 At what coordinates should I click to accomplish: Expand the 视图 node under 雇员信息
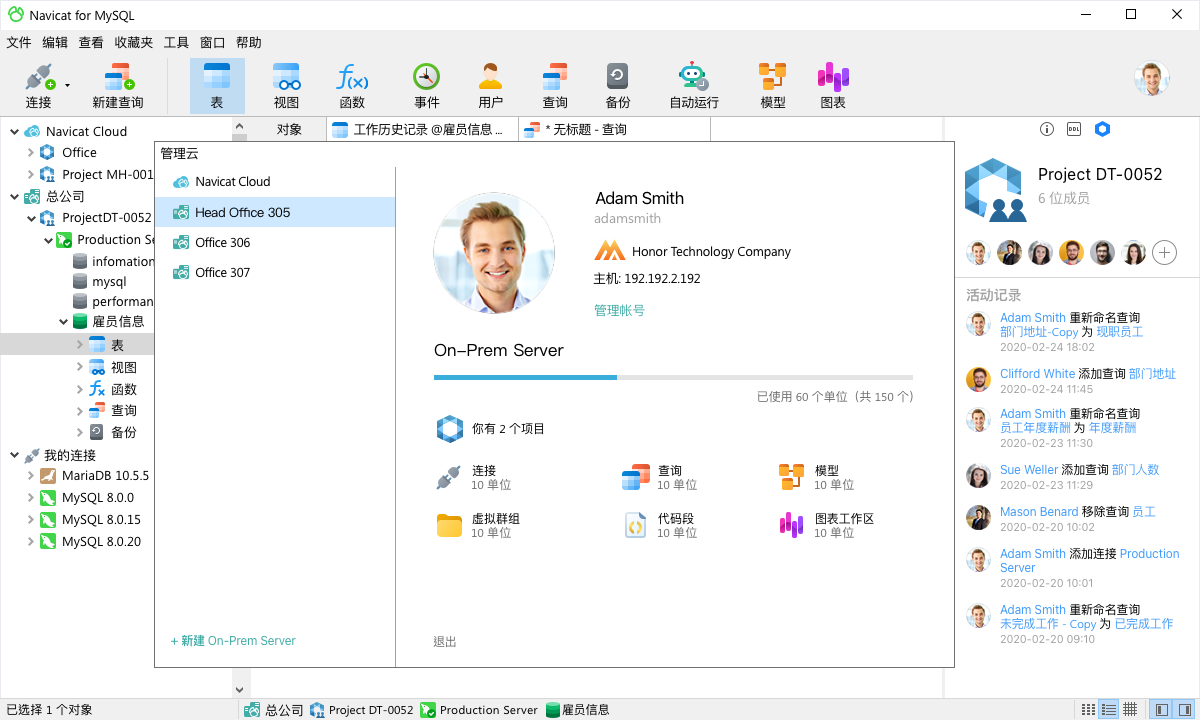point(80,367)
